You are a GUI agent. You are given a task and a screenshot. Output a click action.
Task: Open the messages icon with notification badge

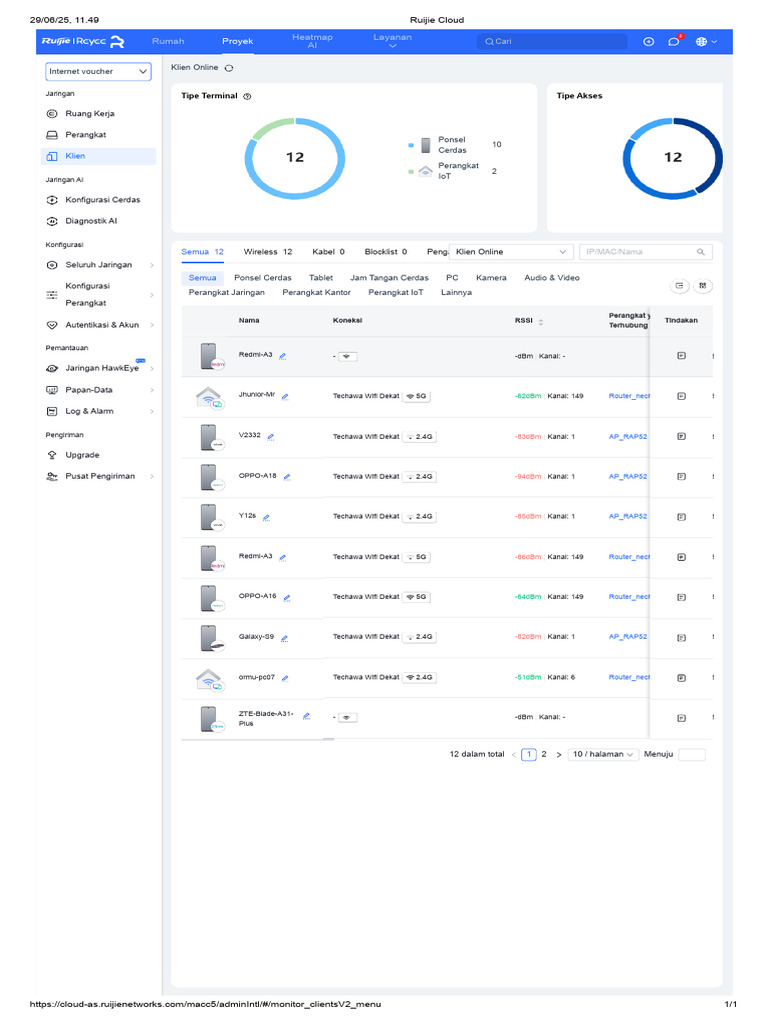(674, 41)
